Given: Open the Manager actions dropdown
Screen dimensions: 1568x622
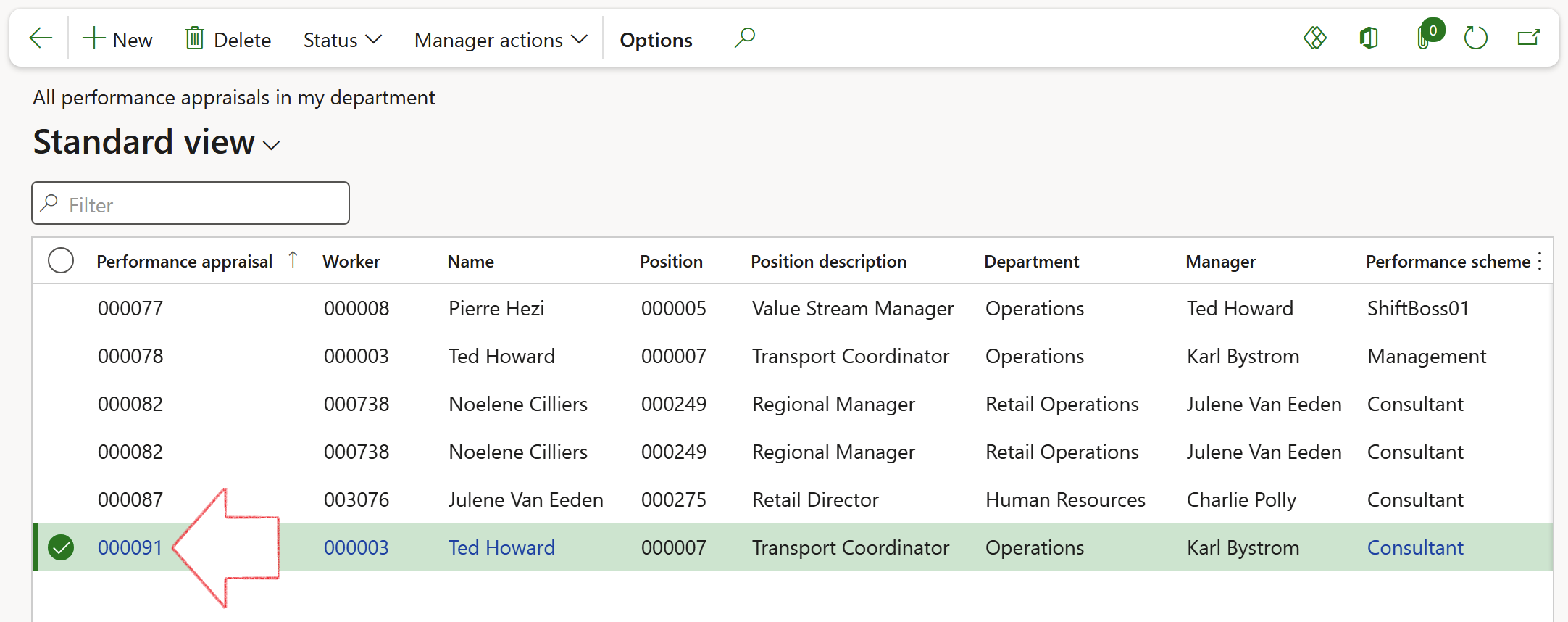Looking at the screenshot, I should (x=500, y=40).
